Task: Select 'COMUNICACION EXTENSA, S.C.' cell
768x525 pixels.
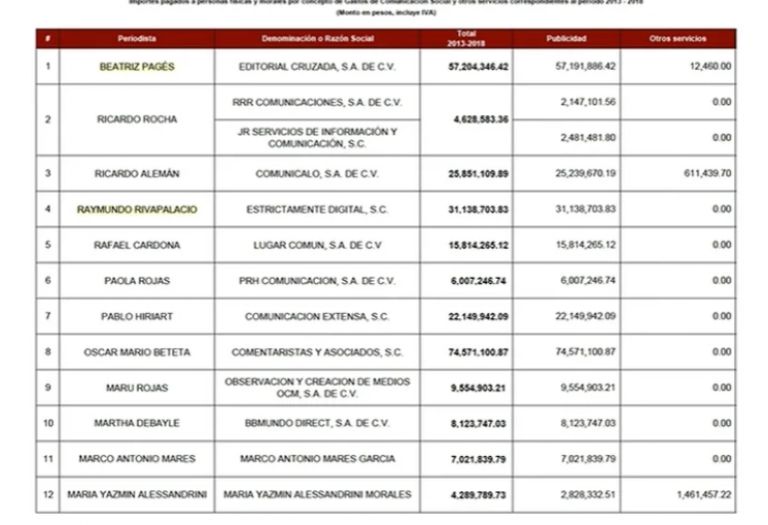Action: (x=317, y=317)
